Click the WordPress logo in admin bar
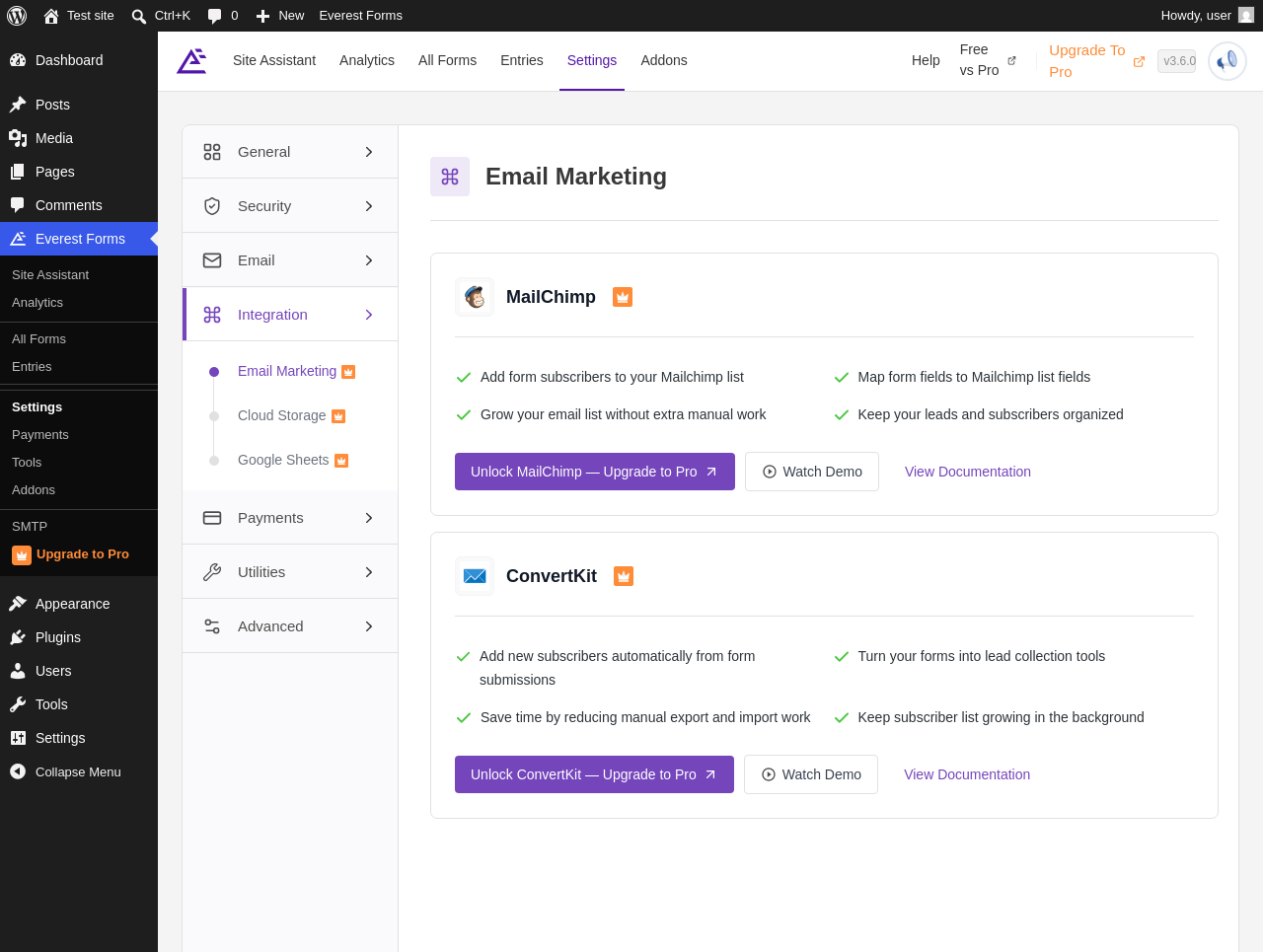 pyautogui.click(x=17, y=16)
